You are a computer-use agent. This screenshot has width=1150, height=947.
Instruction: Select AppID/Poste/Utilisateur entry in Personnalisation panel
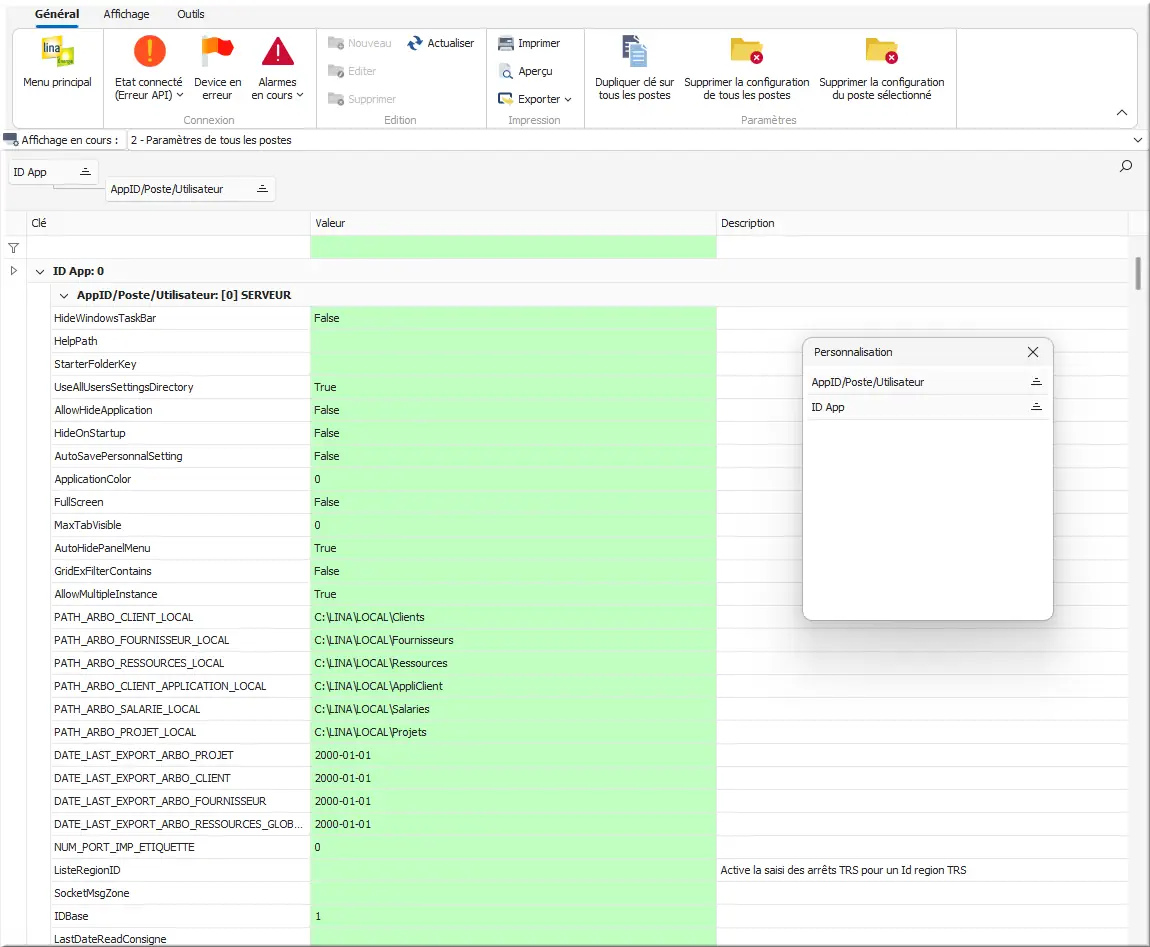pyautogui.click(x=927, y=382)
